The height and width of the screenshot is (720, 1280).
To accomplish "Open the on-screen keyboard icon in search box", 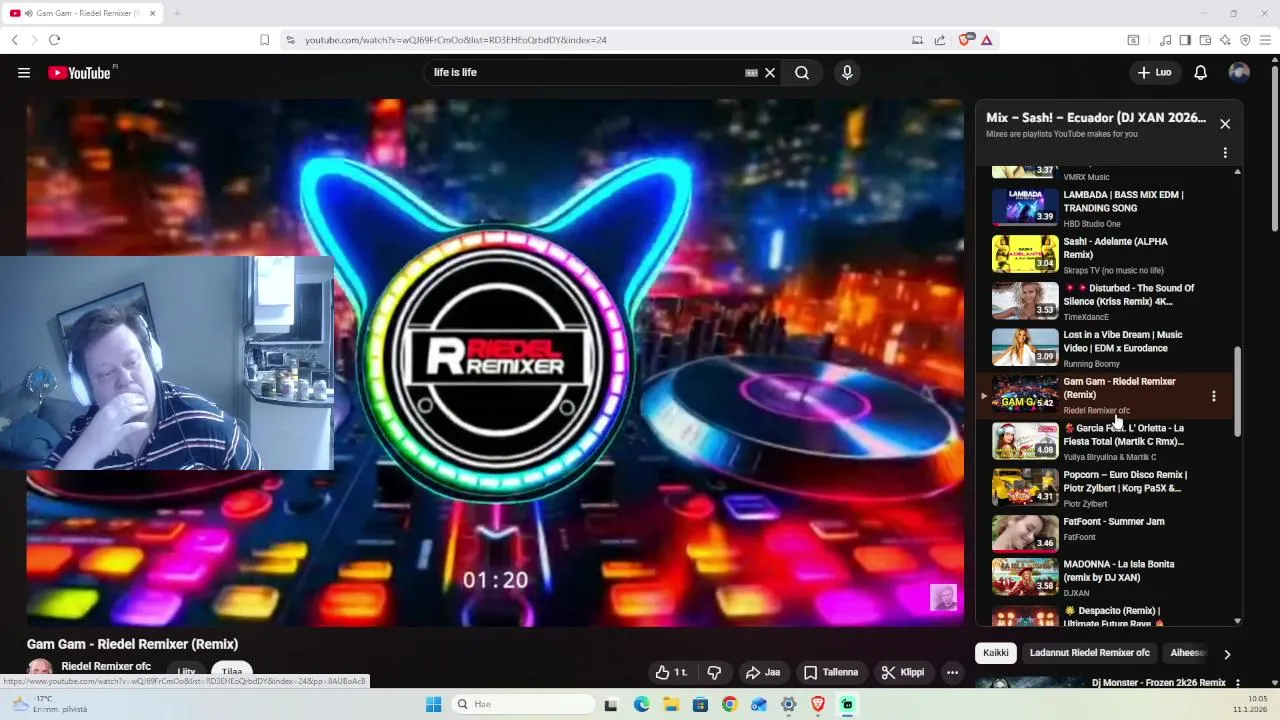I will [x=751, y=72].
